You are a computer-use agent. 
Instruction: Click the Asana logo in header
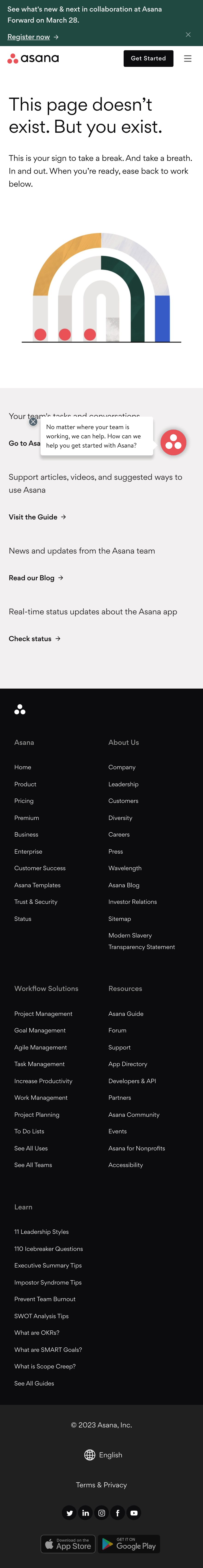tap(33, 59)
